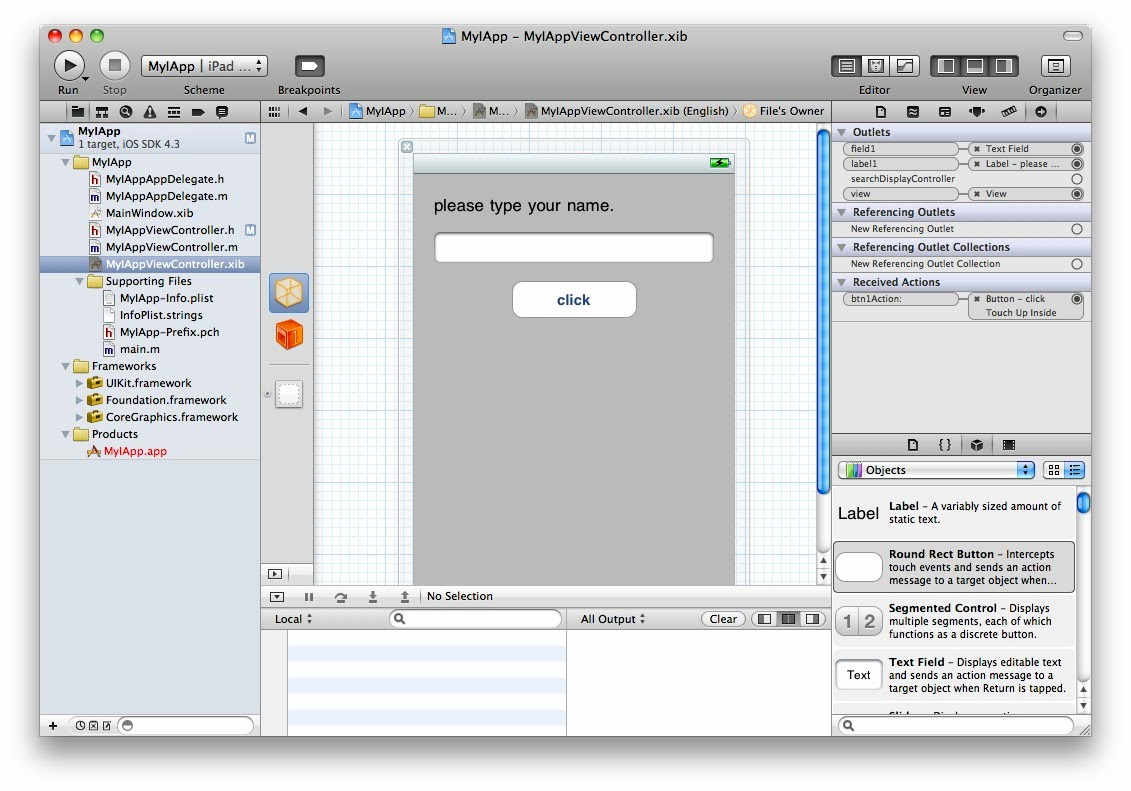
Task: Click the connection circle for searchDisplayController outlet
Action: [x=1077, y=179]
